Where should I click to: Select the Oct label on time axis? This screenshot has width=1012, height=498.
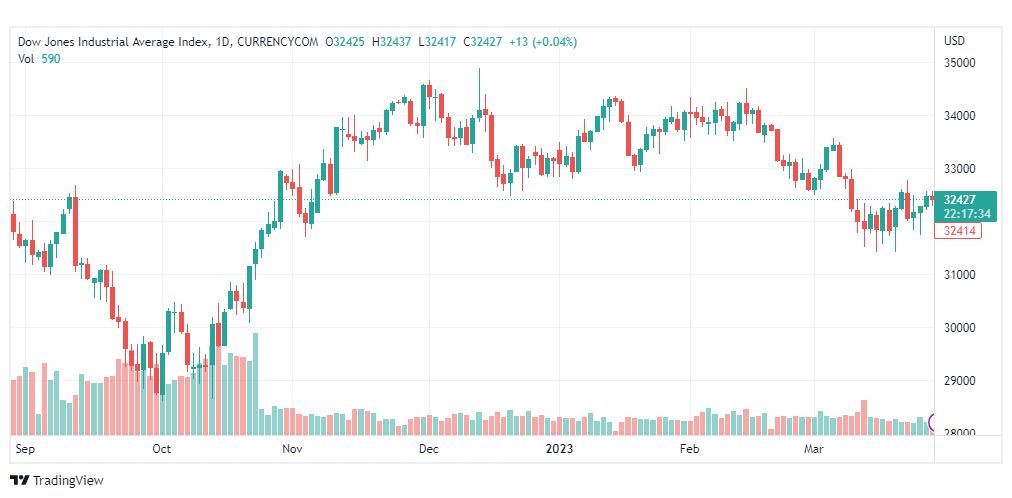(162, 449)
